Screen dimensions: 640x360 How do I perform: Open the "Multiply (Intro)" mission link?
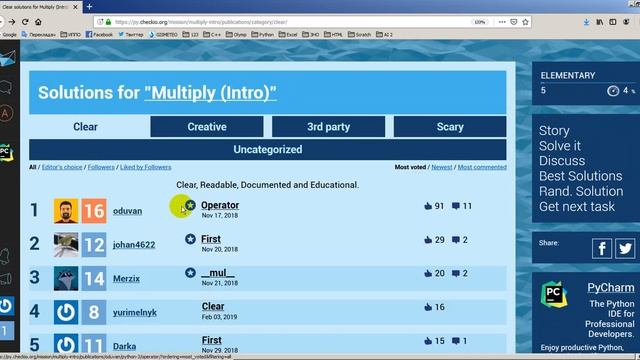[x=210, y=93]
